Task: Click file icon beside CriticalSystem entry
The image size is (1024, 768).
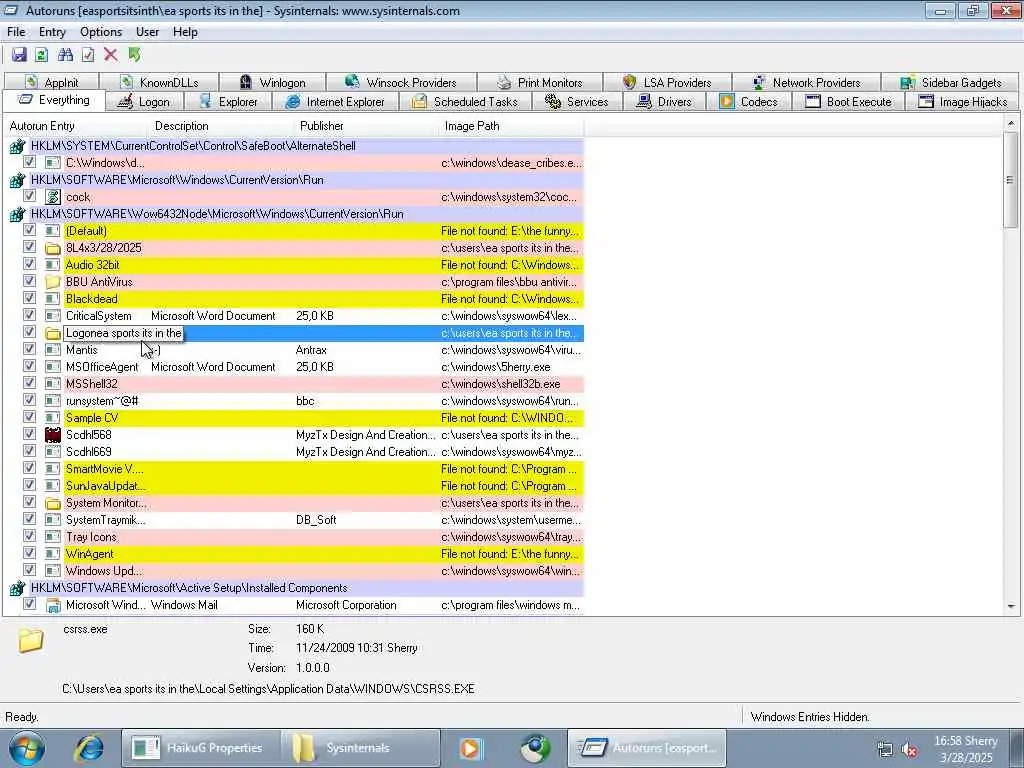Action: click(53, 316)
